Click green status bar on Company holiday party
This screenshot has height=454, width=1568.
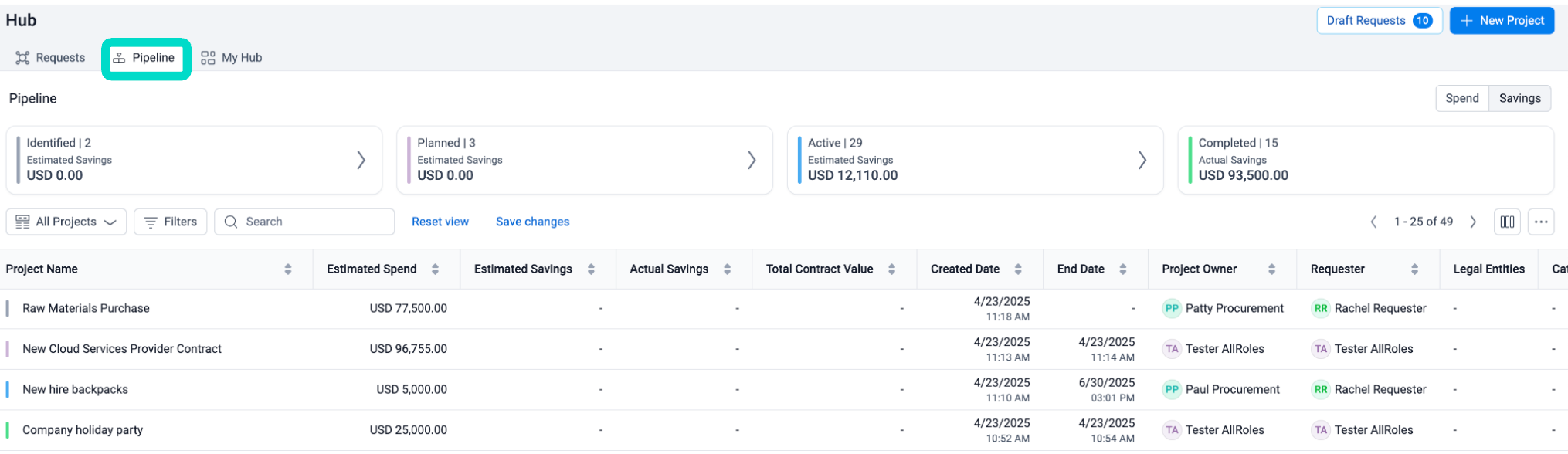tap(8, 430)
